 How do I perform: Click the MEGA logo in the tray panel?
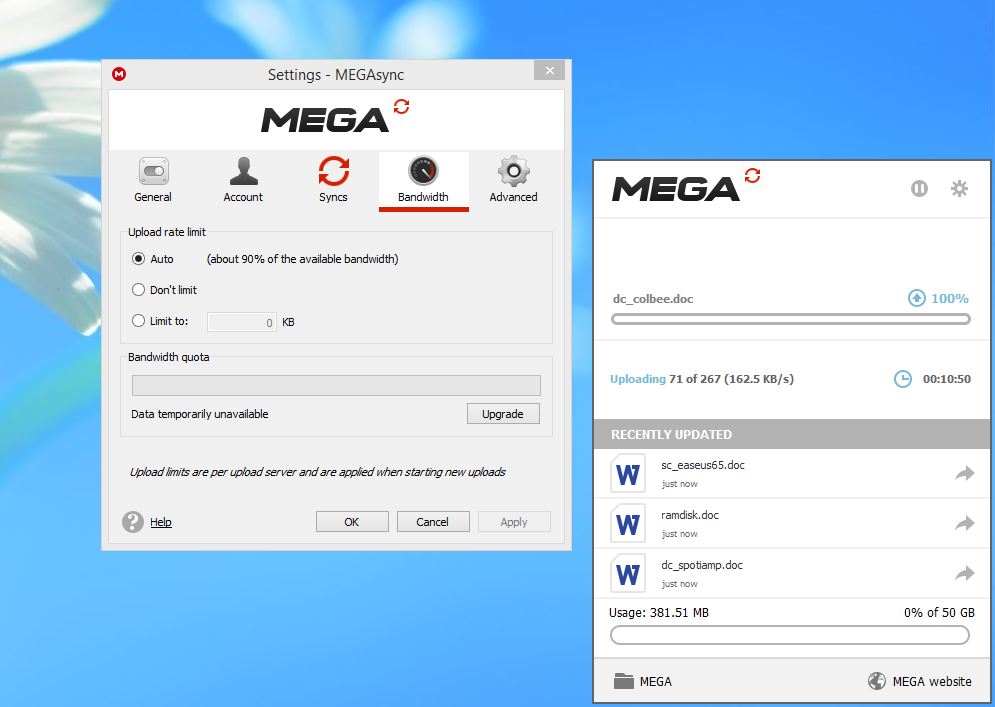point(685,185)
